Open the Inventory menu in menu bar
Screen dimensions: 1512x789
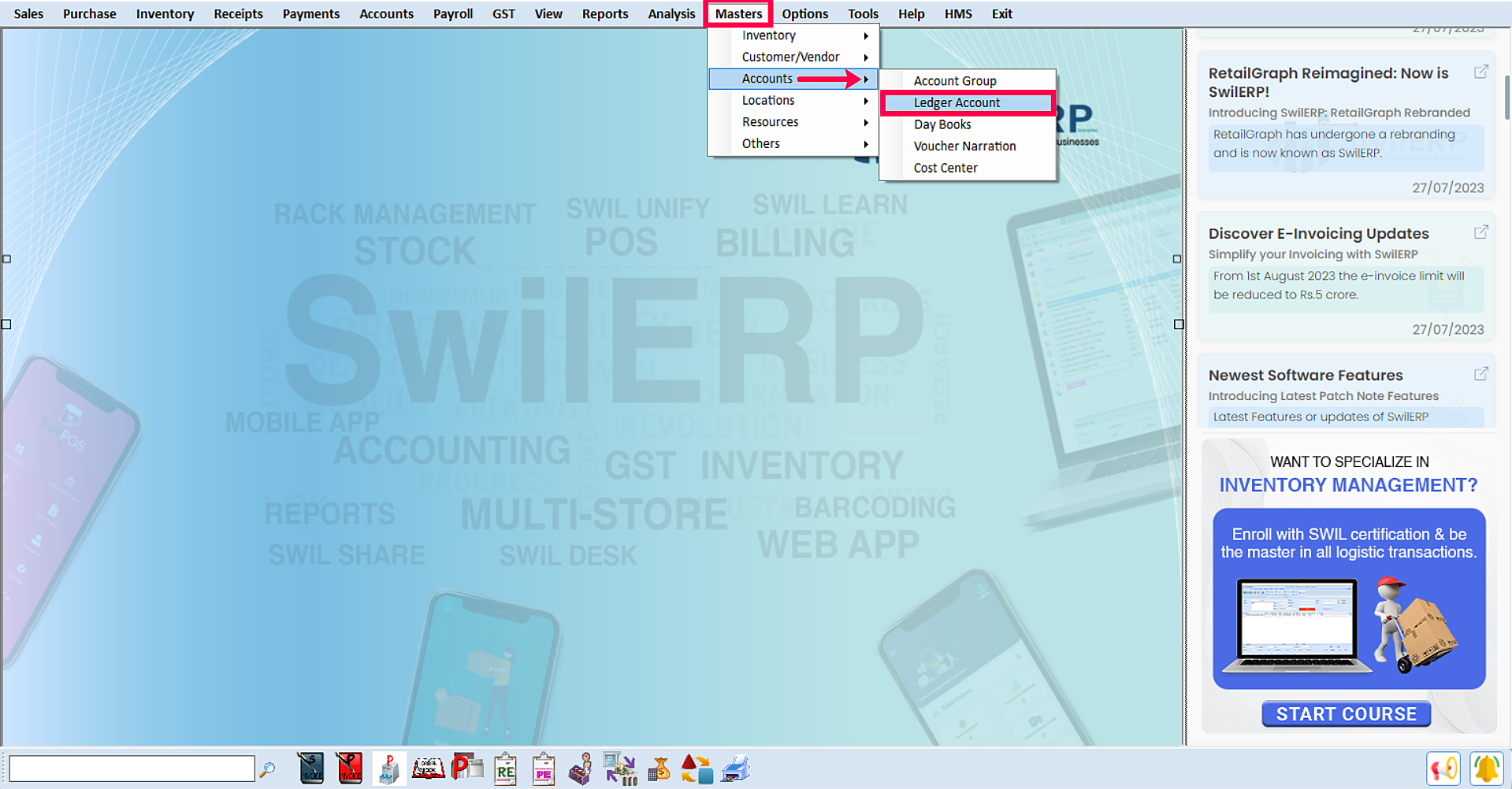click(165, 13)
